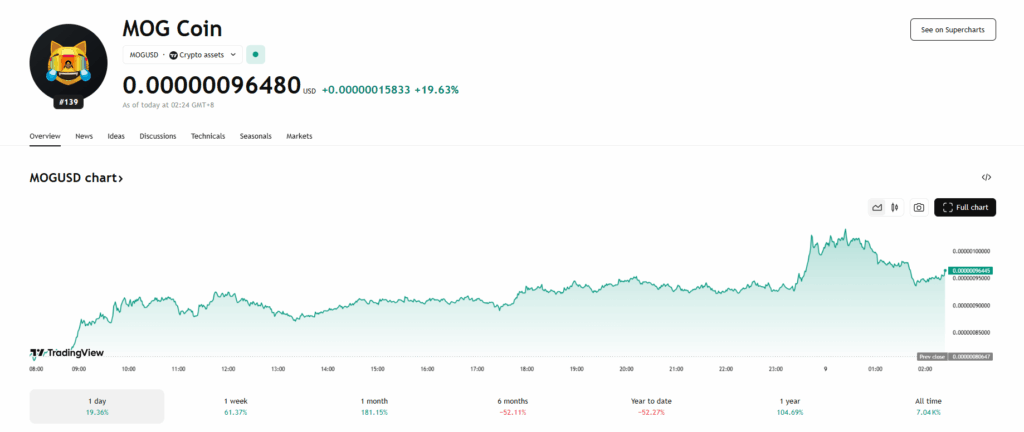The height and width of the screenshot is (432, 1024).
Task: Click the +19.63% change value
Action: pos(437,90)
